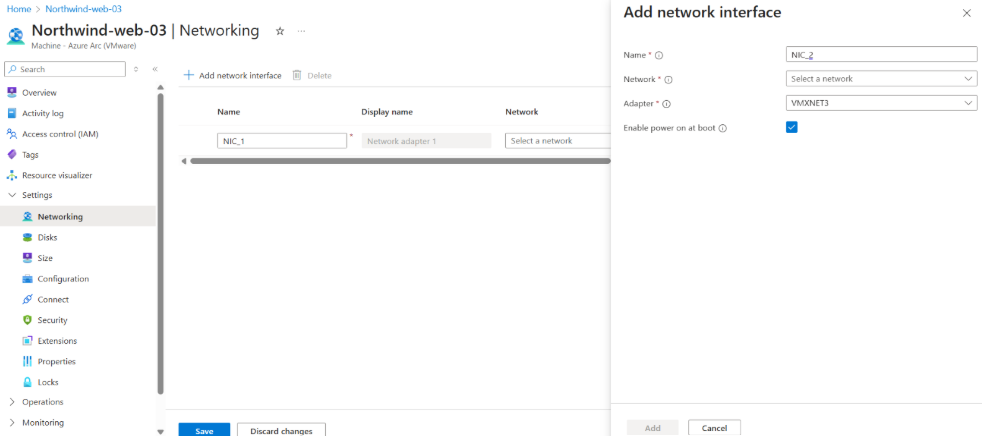Click the Overview icon in sidebar
Image resolution: width=982 pixels, height=436 pixels.
11,93
